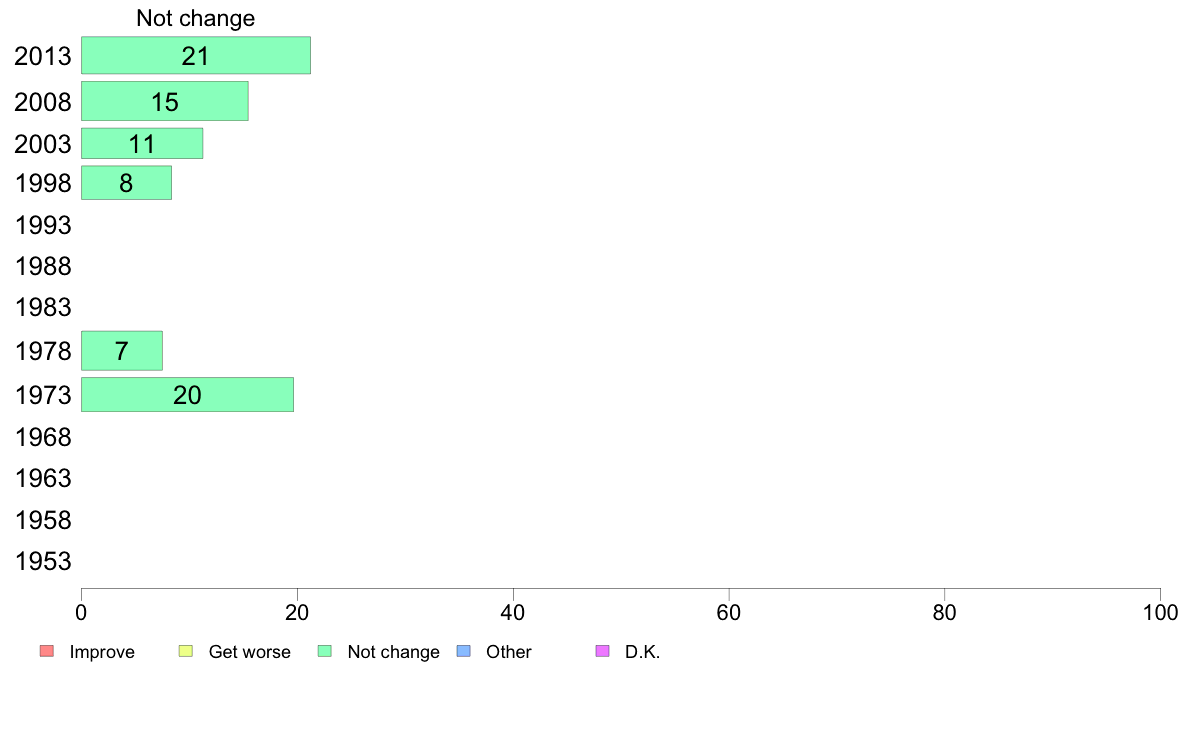Viewport: 1188px width, 736px height.
Task: Click the D.K. legend label
Action: pyautogui.click(x=642, y=652)
